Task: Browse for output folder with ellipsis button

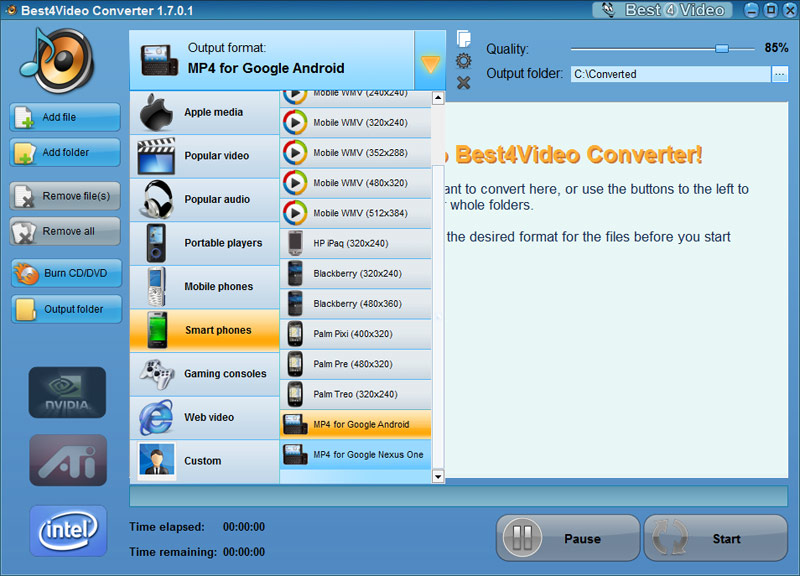Action: coord(779,74)
